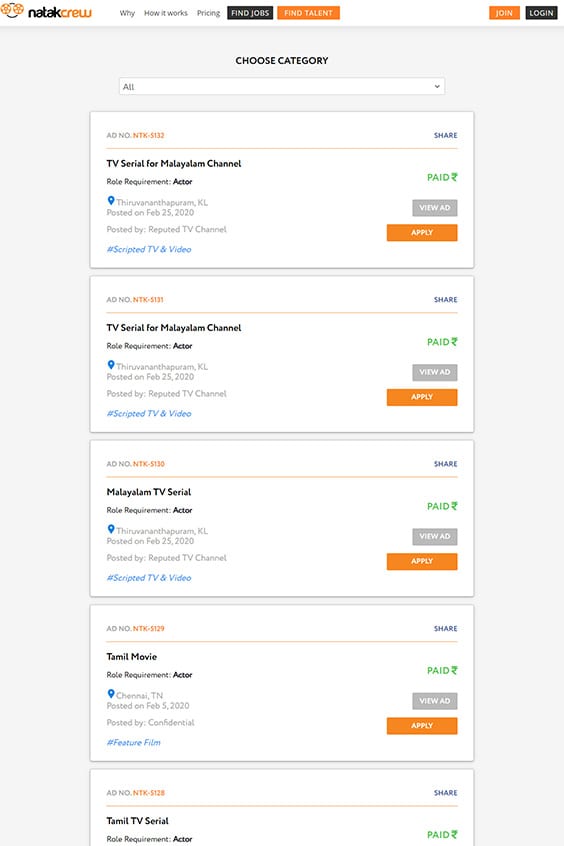The image size is (564, 846).
Task: Click PAID rupee icon on Tamil Movie ad
Action: click(454, 670)
